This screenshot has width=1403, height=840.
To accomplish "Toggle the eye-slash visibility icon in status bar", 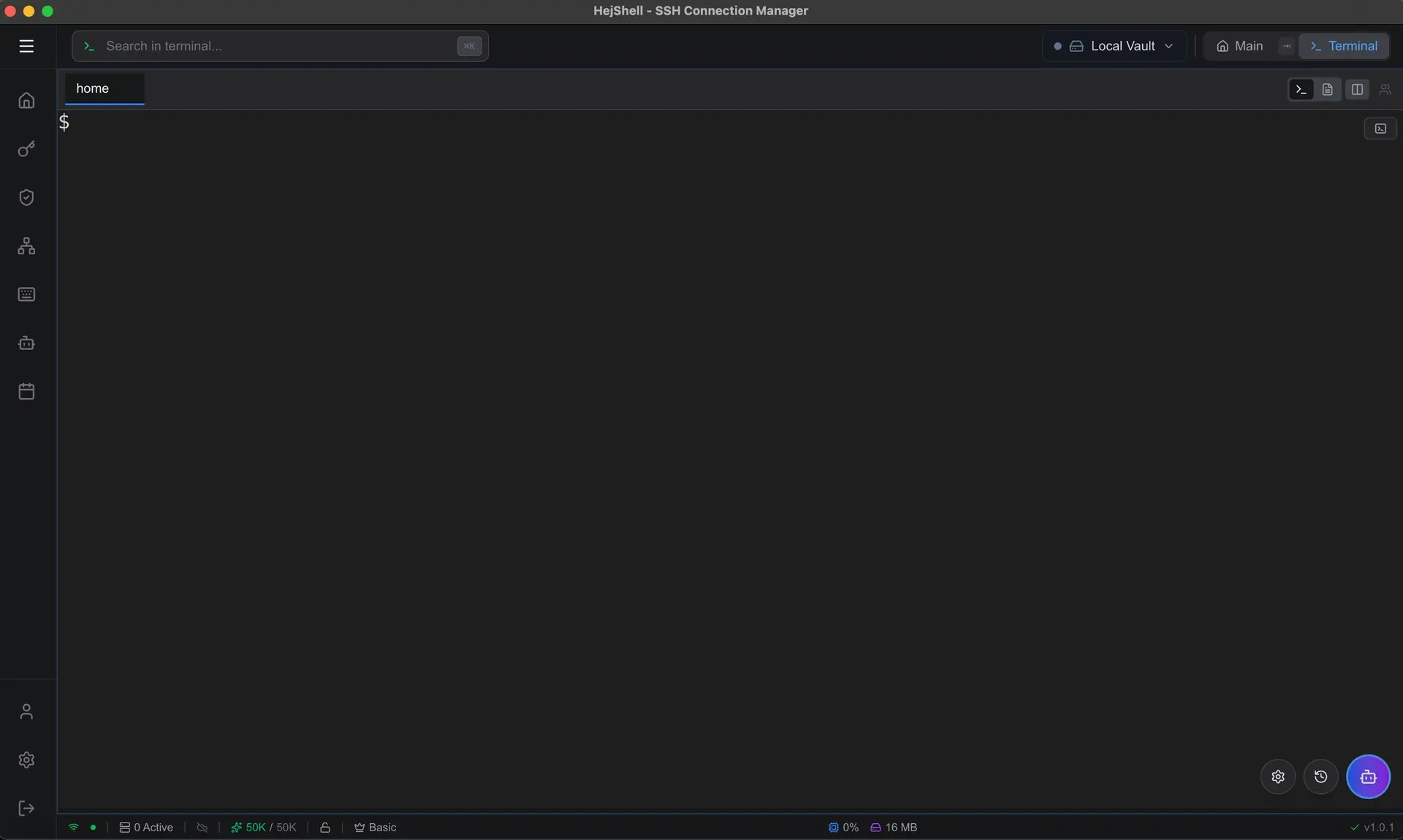I will click(202, 827).
